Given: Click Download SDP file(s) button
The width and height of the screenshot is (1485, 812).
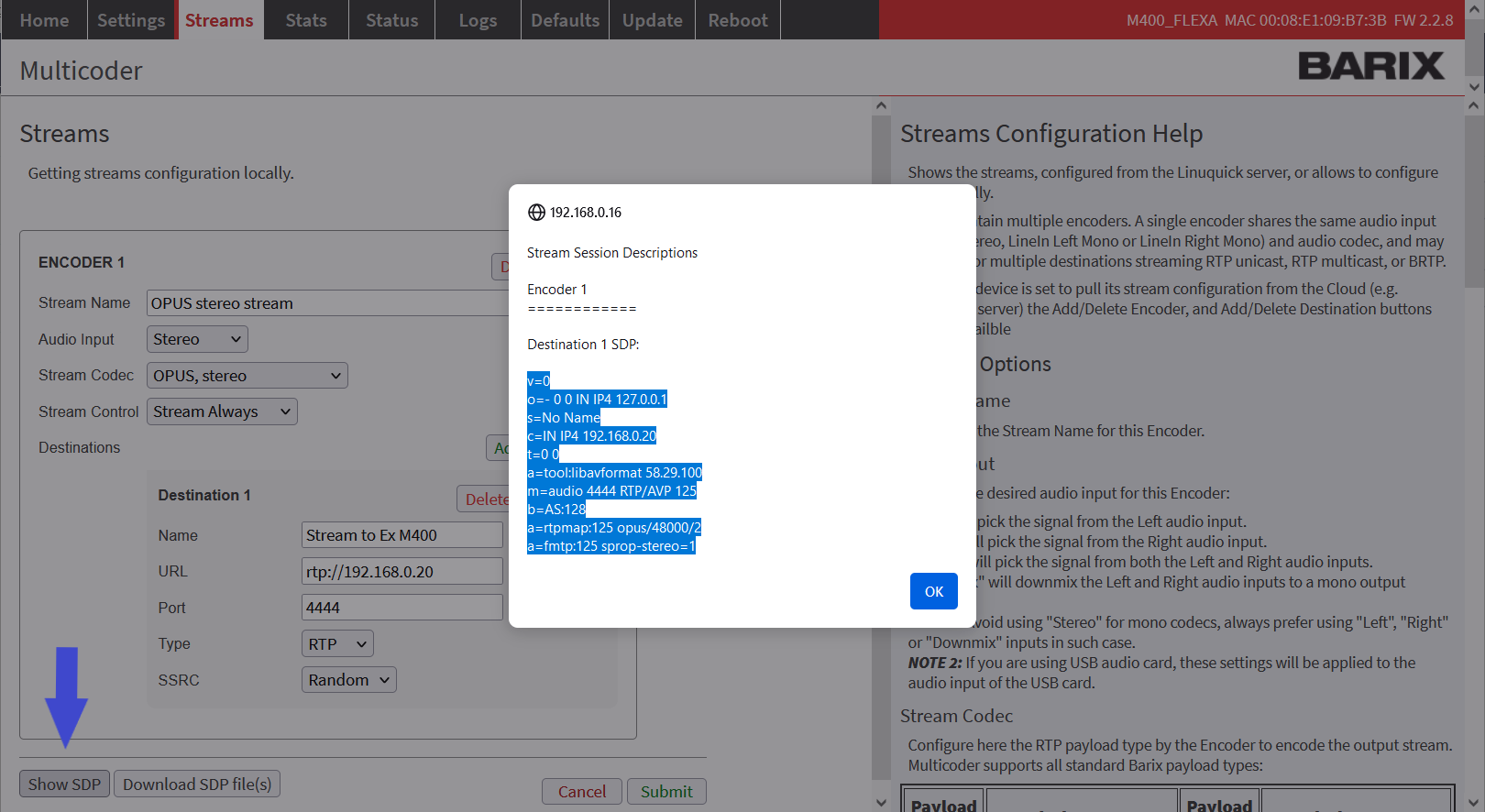Looking at the screenshot, I should [197, 785].
